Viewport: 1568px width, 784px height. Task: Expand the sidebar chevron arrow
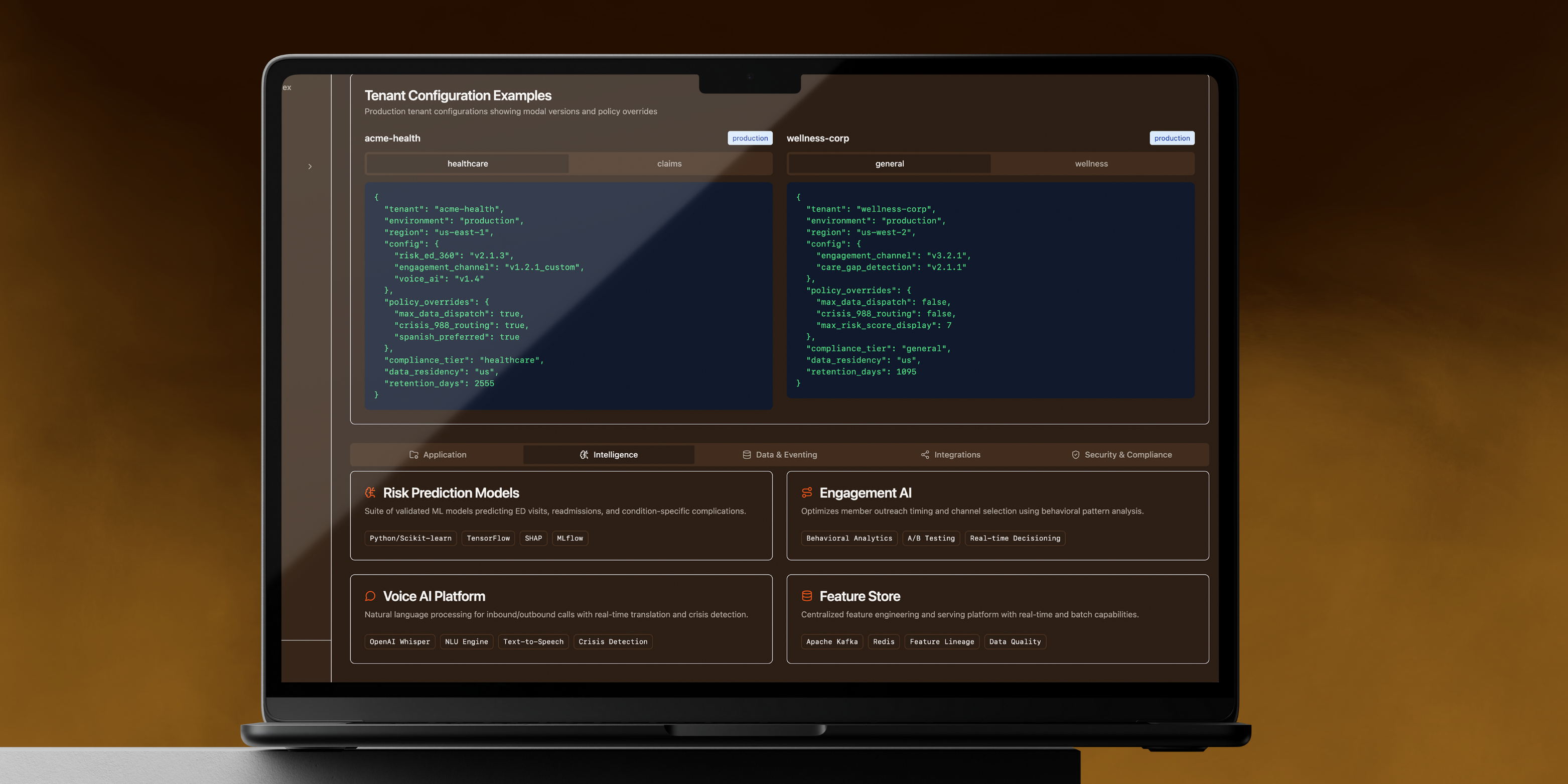[310, 166]
